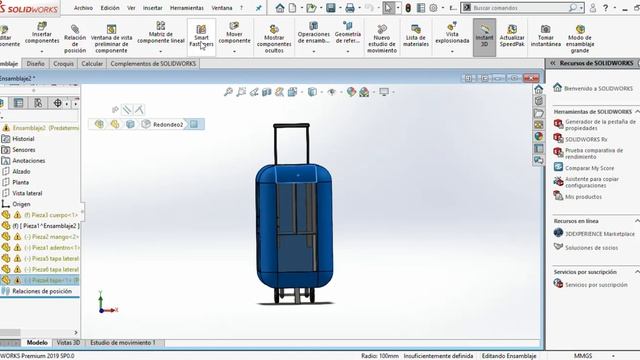Switch to the Diseño tab
This screenshot has height=360, width=640.
(x=36, y=64)
